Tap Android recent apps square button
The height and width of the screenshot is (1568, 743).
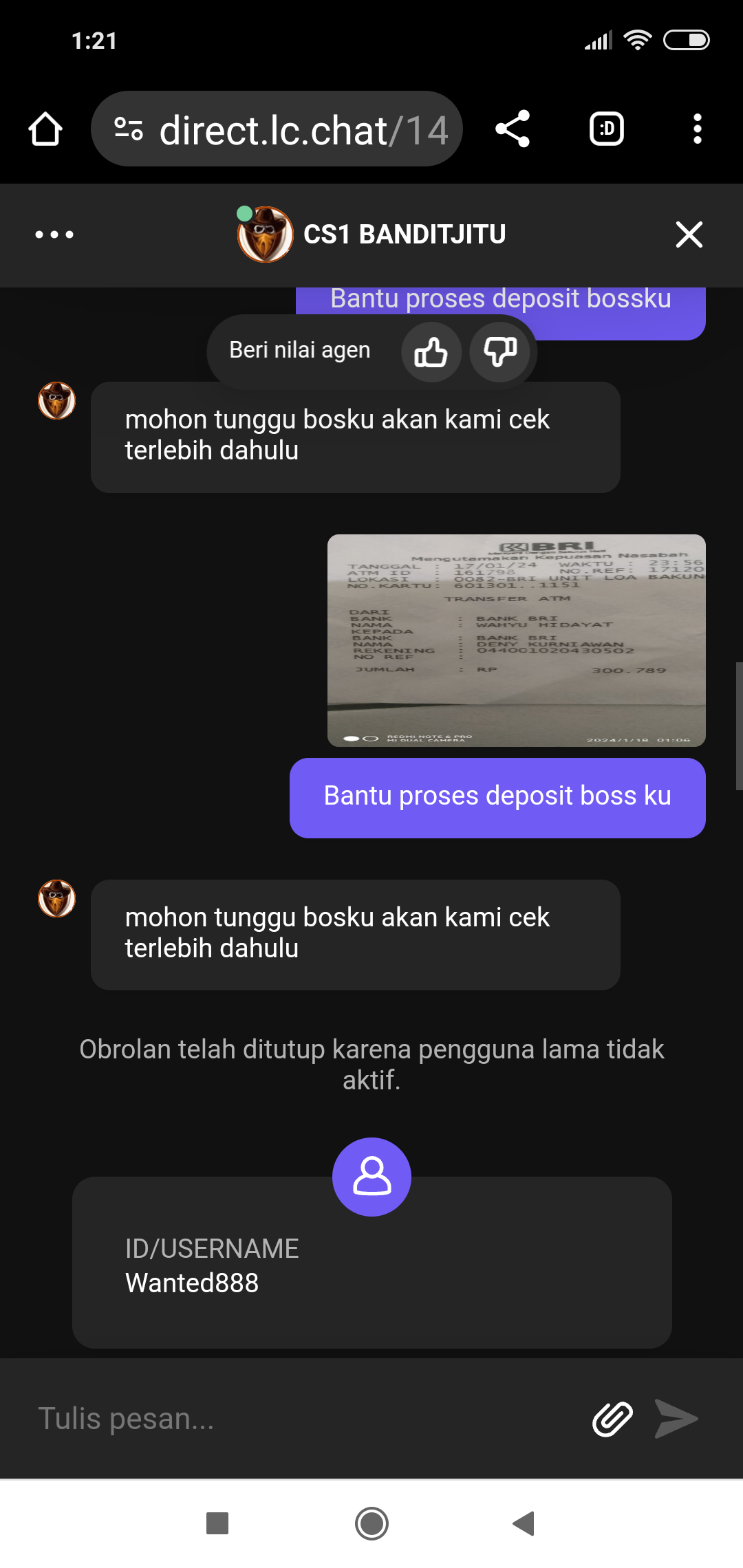point(217,1523)
